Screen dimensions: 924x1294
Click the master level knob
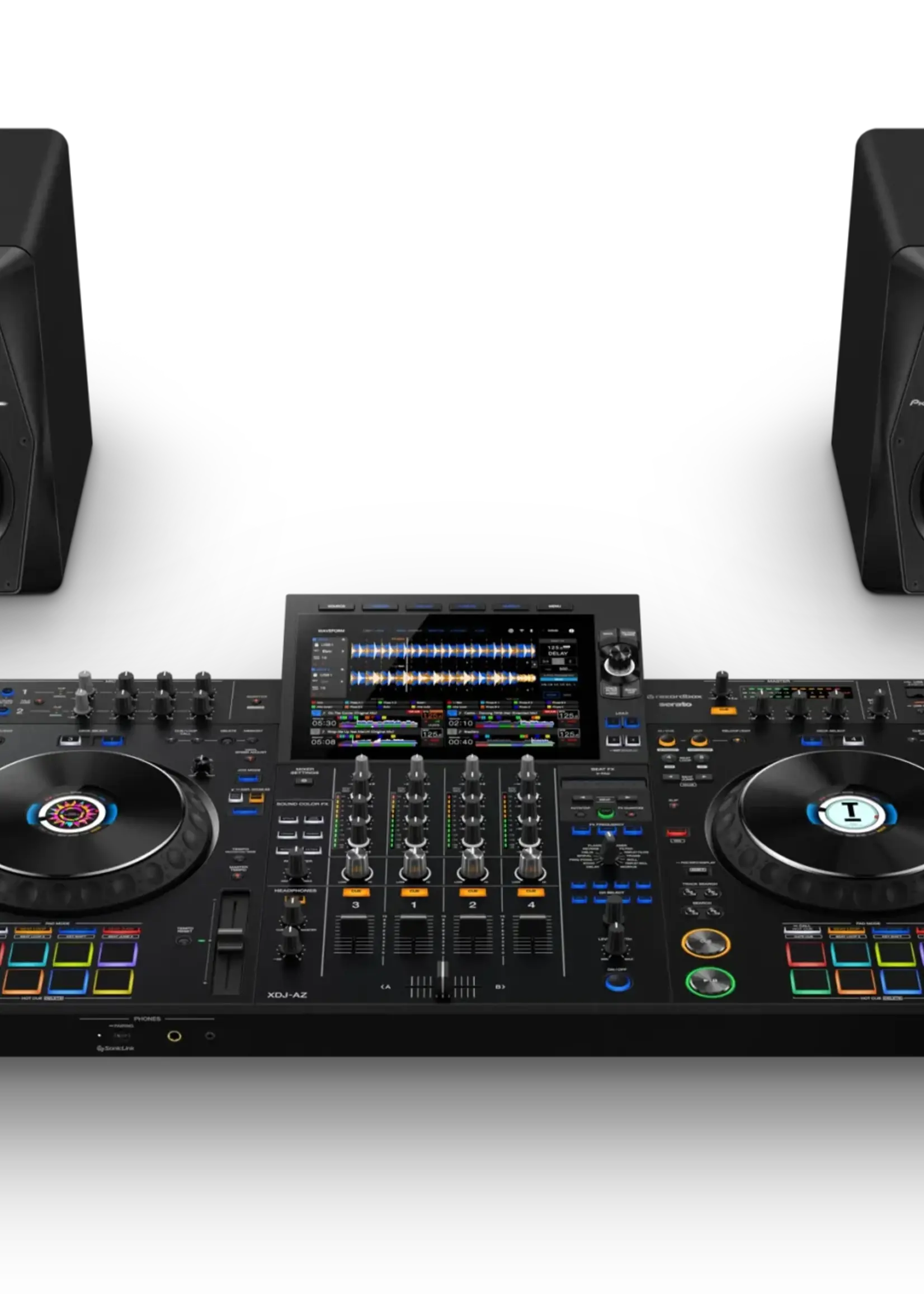click(721, 685)
